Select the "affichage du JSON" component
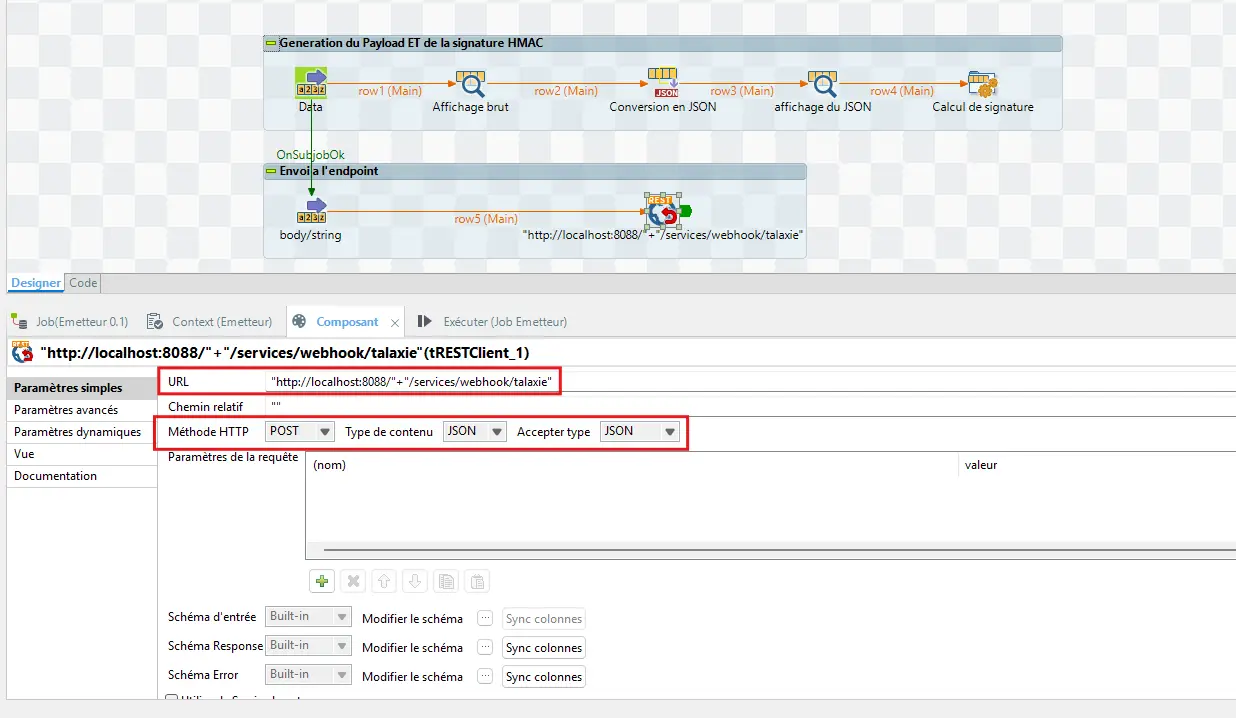1236x718 pixels. click(x=822, y=84)
